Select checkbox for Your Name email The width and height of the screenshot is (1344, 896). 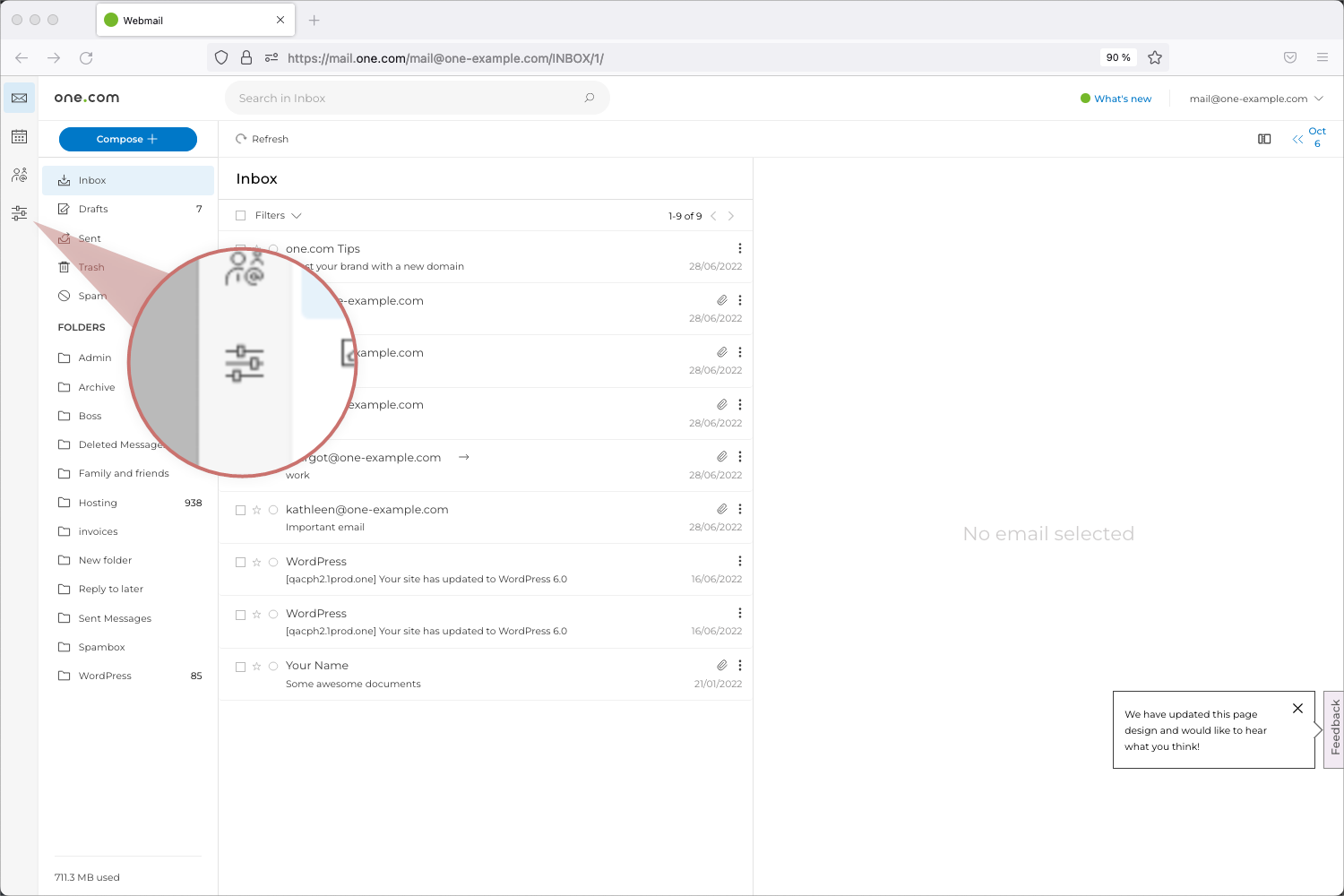240,667
